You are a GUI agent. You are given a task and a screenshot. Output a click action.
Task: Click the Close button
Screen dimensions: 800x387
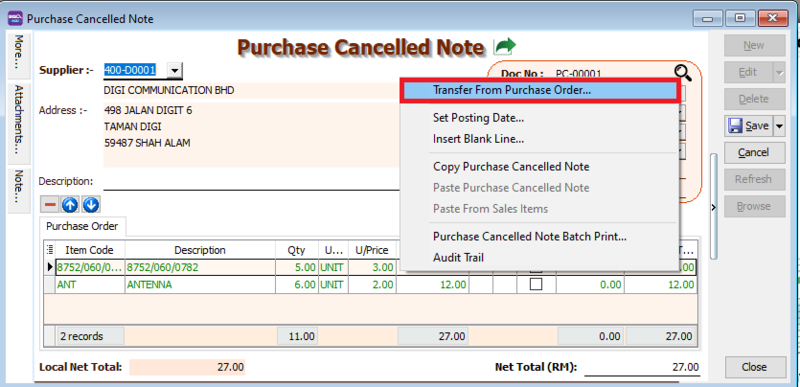tap(754, 367)
